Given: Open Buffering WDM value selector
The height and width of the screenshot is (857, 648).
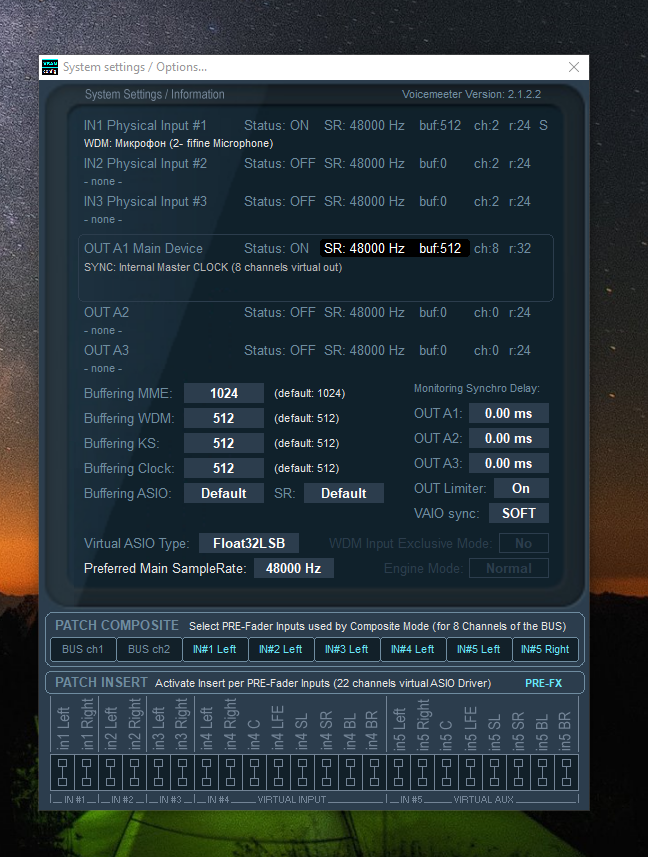Looking at the screenshot, I should pyautogui.click(x=224, y=419).
